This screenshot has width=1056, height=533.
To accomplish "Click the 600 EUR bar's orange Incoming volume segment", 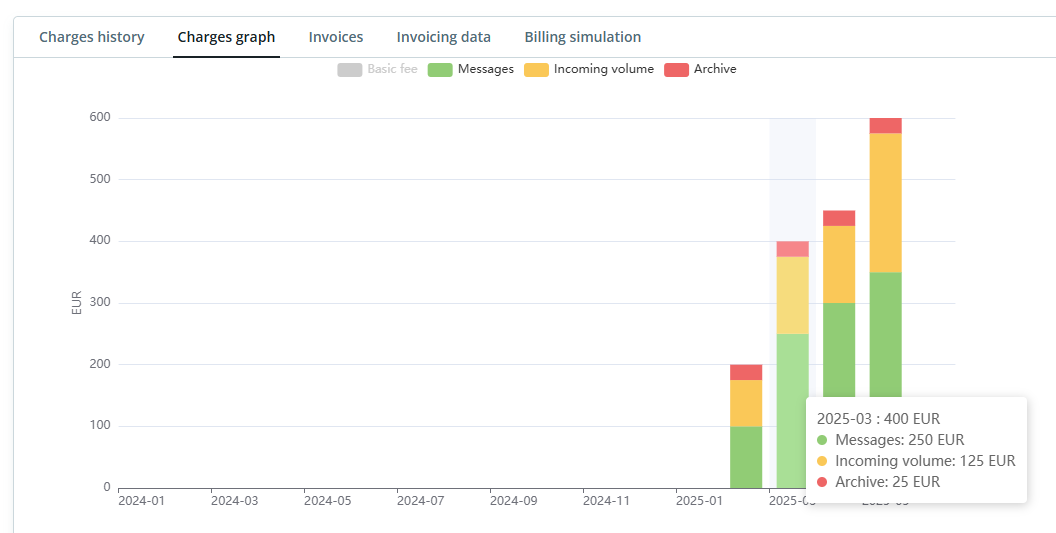I will (886, 203).
